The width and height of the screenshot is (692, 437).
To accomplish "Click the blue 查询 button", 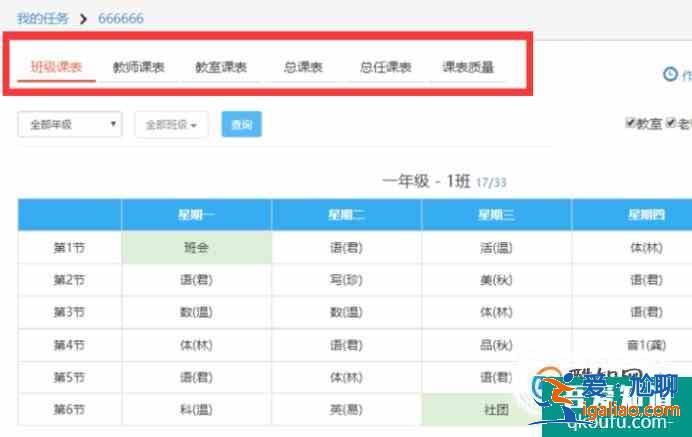I will pos(241,124).
